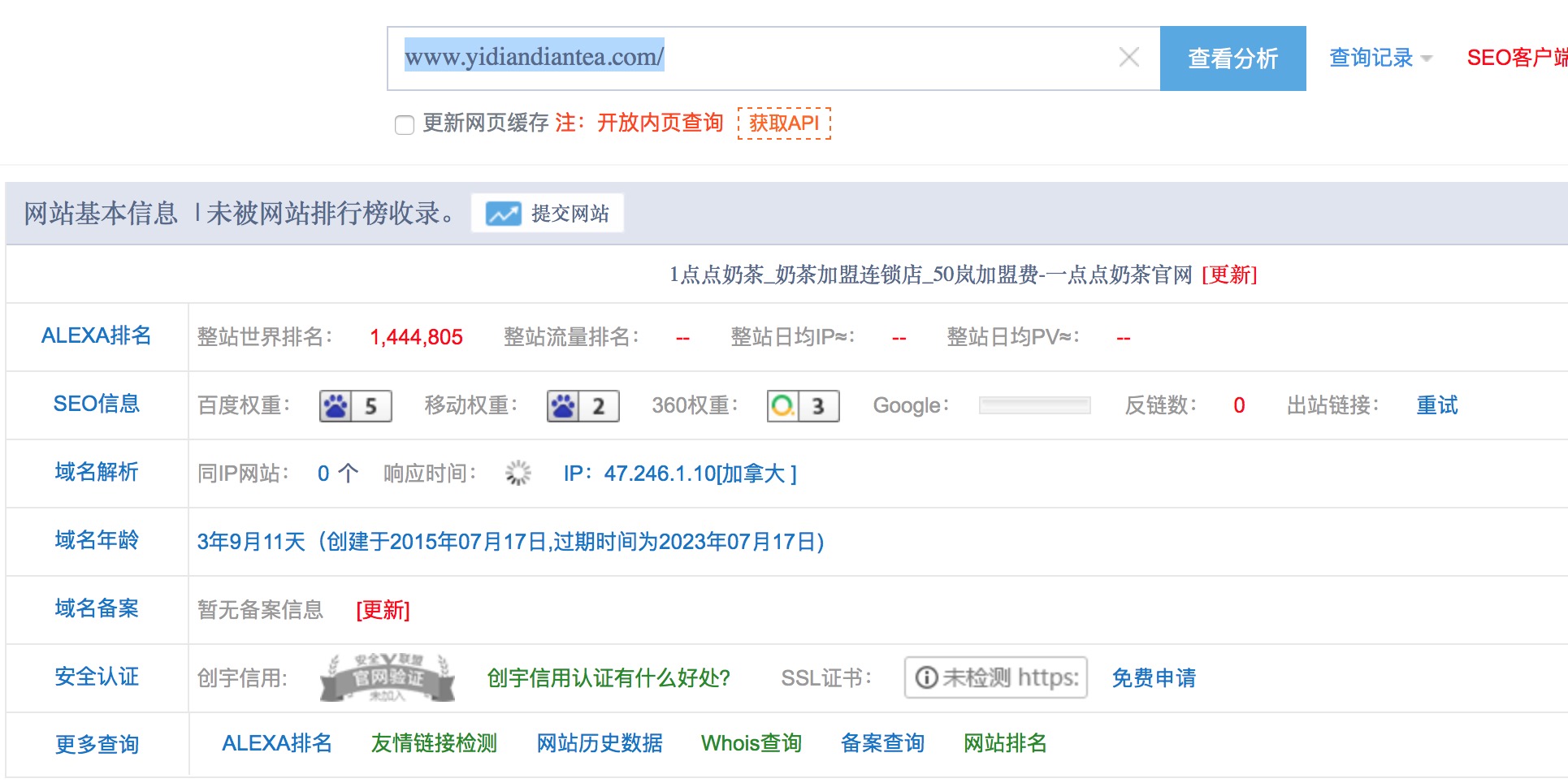Click the 未检测 https: status box
This screenshot has width=1568, height=783.
996,677
